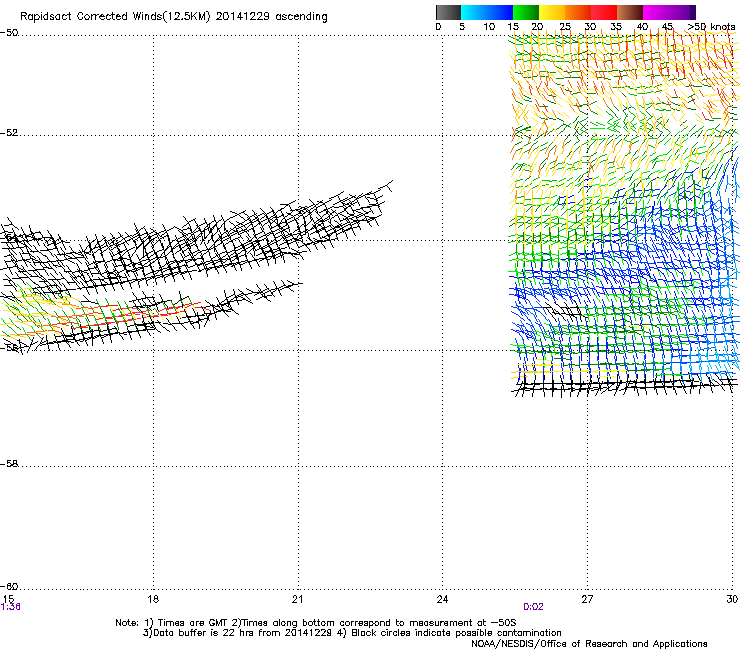Click the black wind barb row at right swath bottom

click(624, 386)
